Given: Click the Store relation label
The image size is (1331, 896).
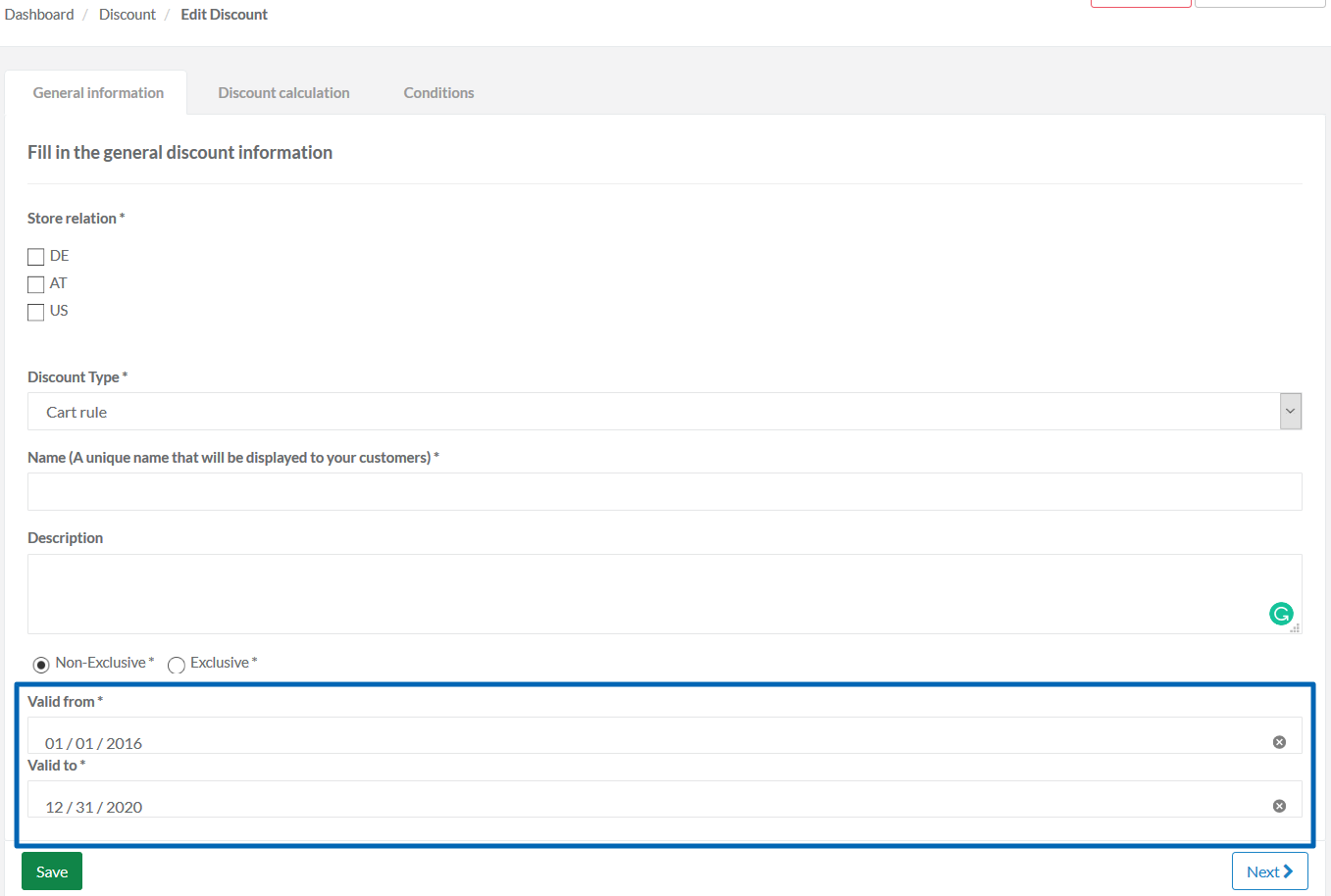Looking at the screenshot, I should point(76,219).
